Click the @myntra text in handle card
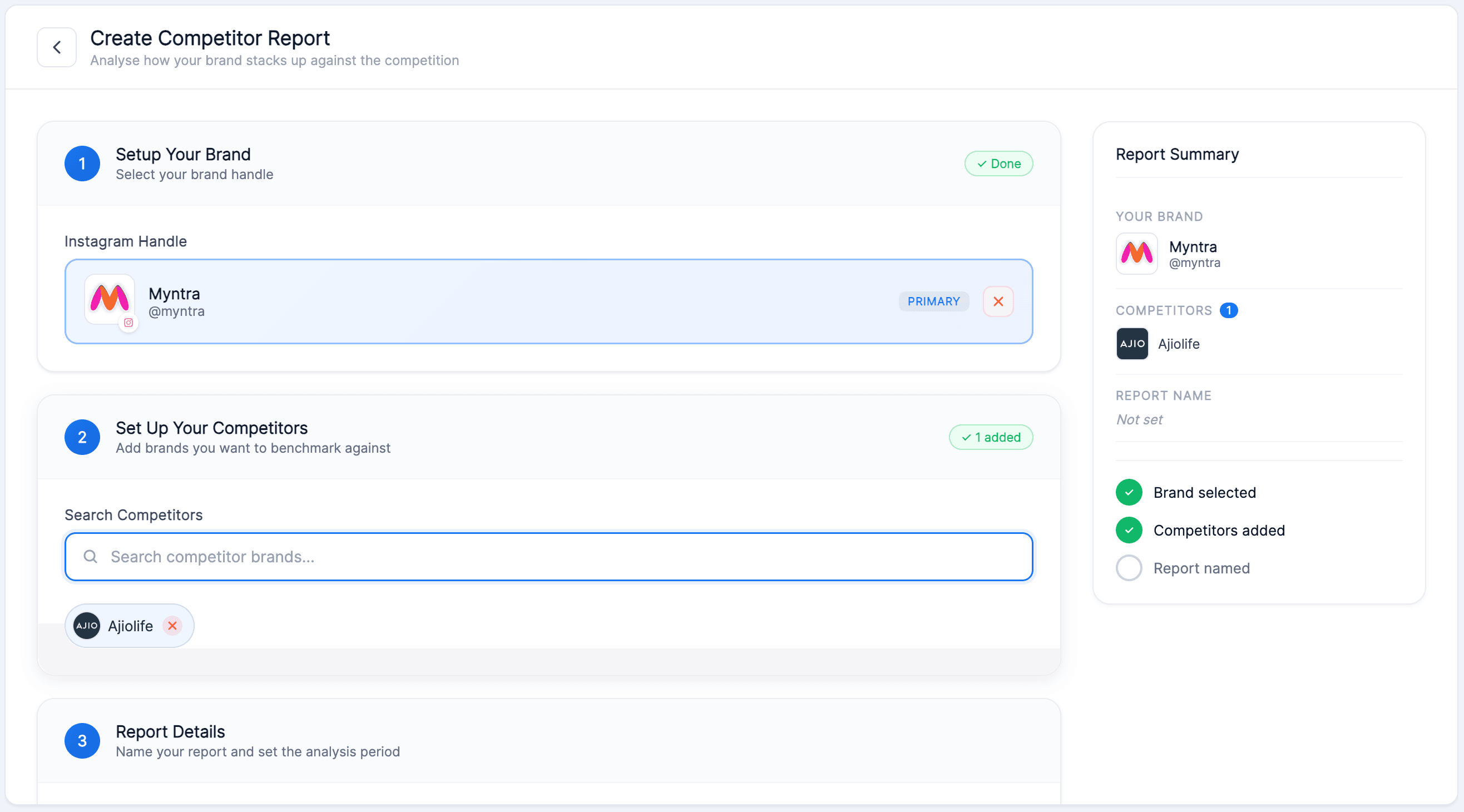The image size is (1464, 812). 176,311
